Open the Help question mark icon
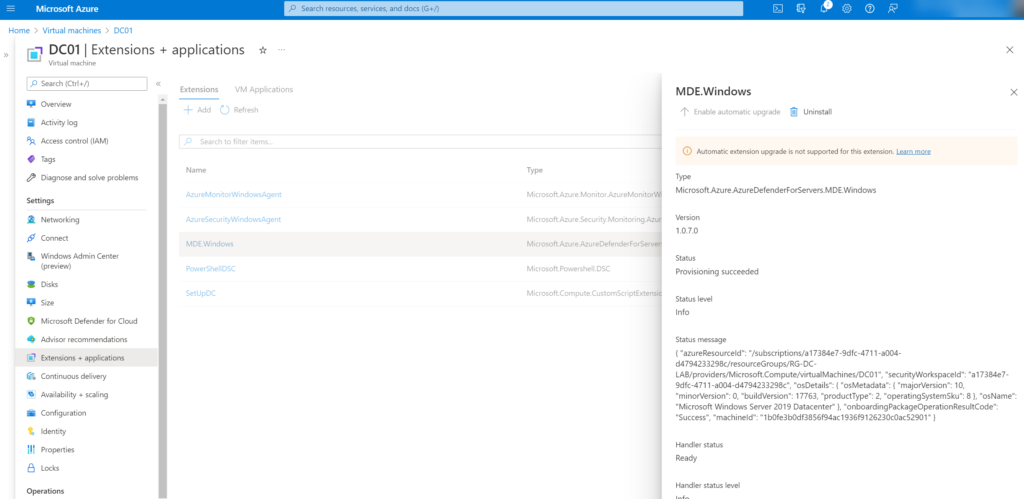This screenshot has width=1024, height=499. (x=869, y=8)
